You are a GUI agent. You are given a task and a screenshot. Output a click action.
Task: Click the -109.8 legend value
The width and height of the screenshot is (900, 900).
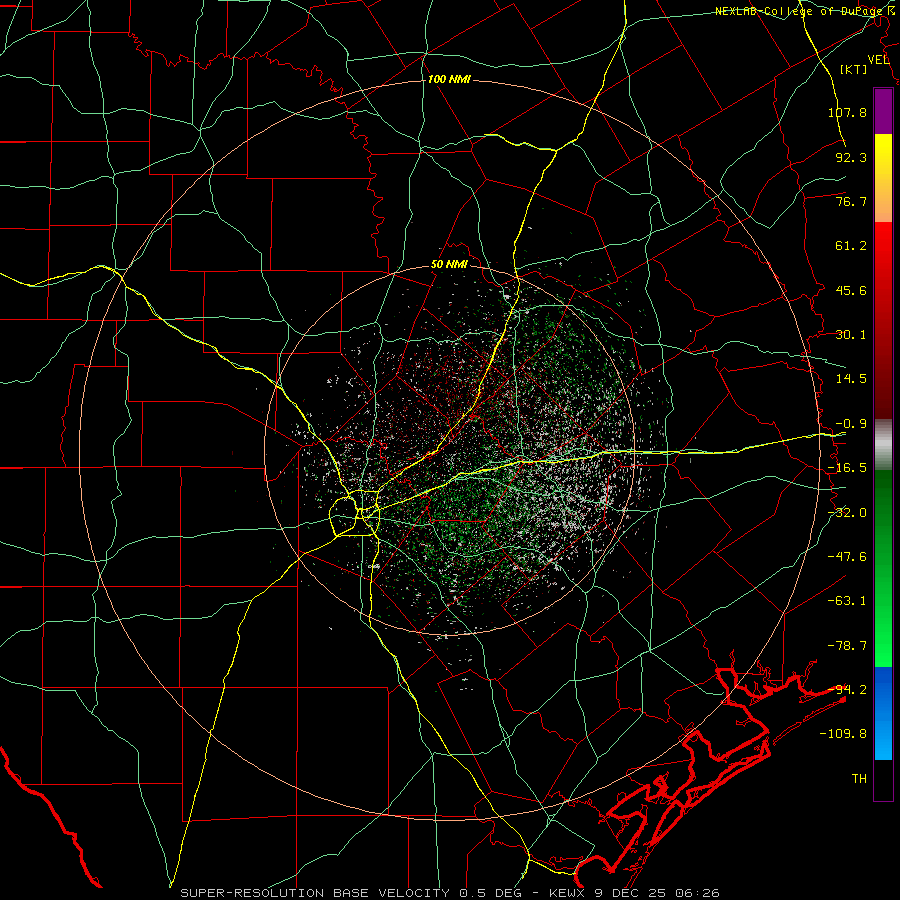pyautogui.click(x=843, y=734)
